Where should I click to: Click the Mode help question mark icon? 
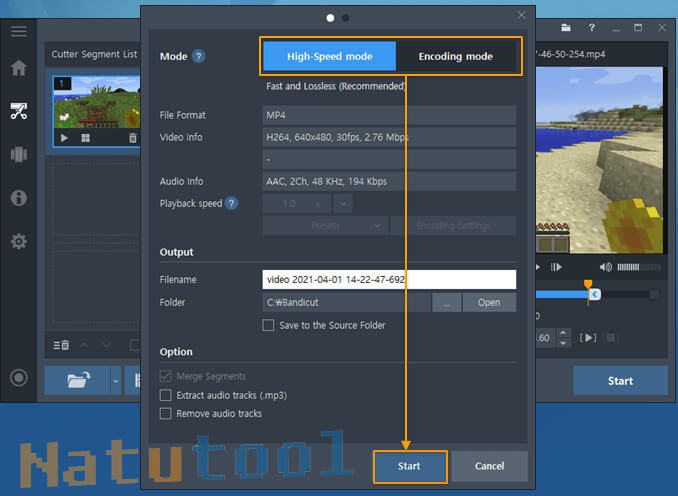coord(199,57)
